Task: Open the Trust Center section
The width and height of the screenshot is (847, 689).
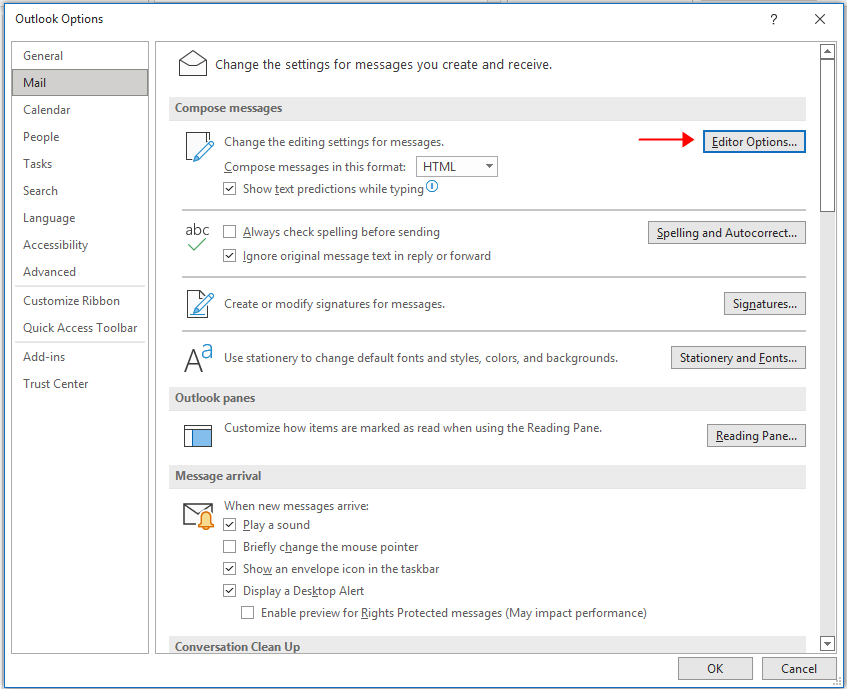Action: pyautogui.click(x=55, y=383)
